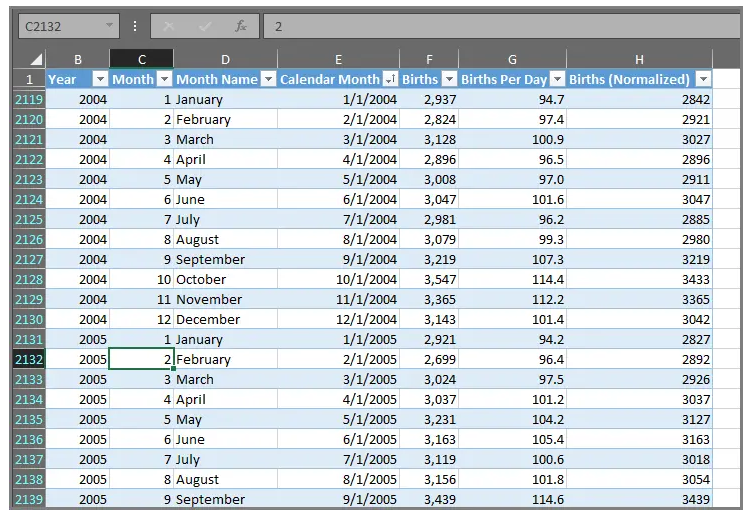Click the selected month cell in row 2132
Image resolution: width=754 pixels, height=520 pixels.
[141, 359]
